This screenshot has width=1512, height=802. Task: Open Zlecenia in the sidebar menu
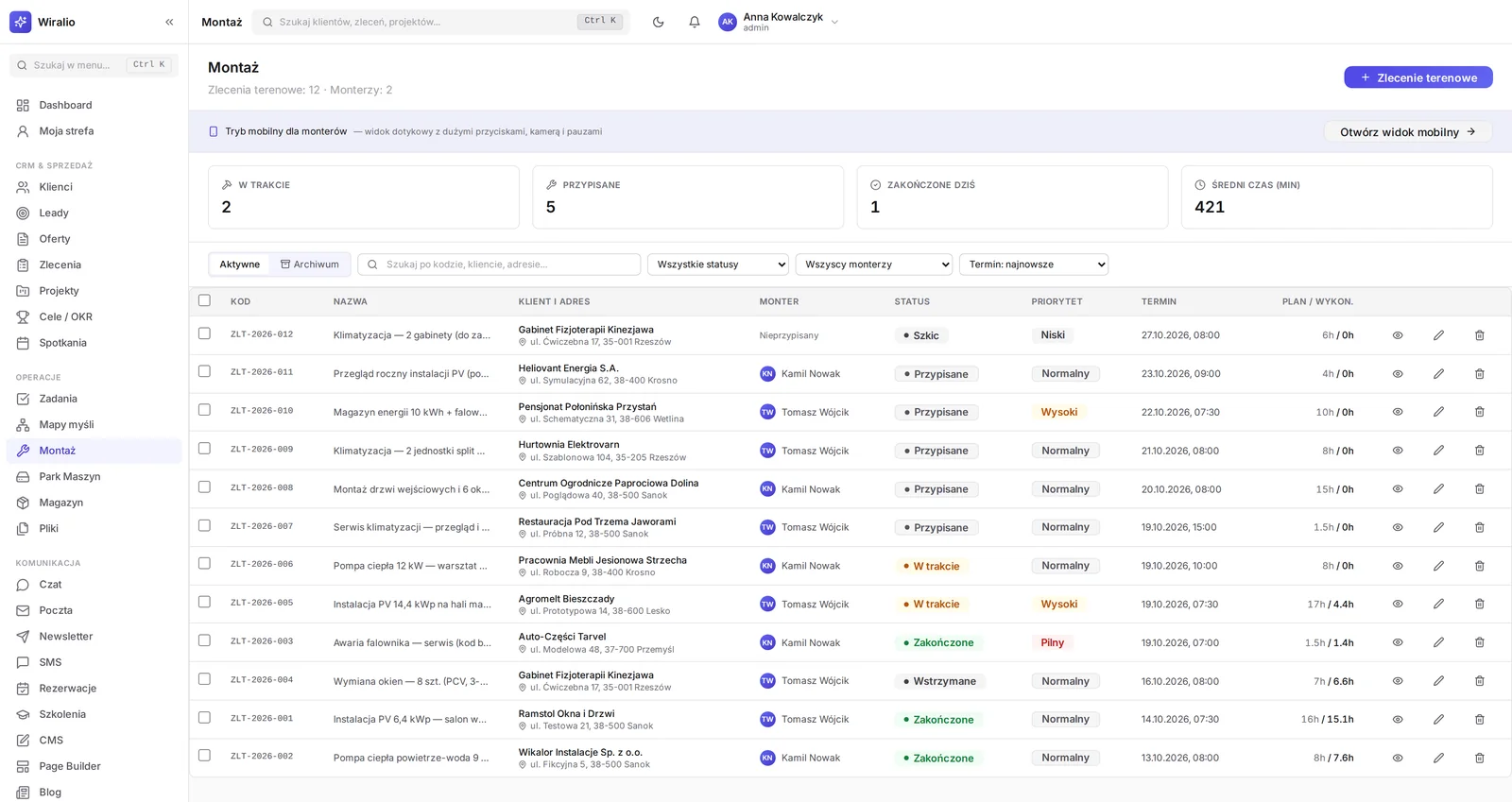point(94,265)
